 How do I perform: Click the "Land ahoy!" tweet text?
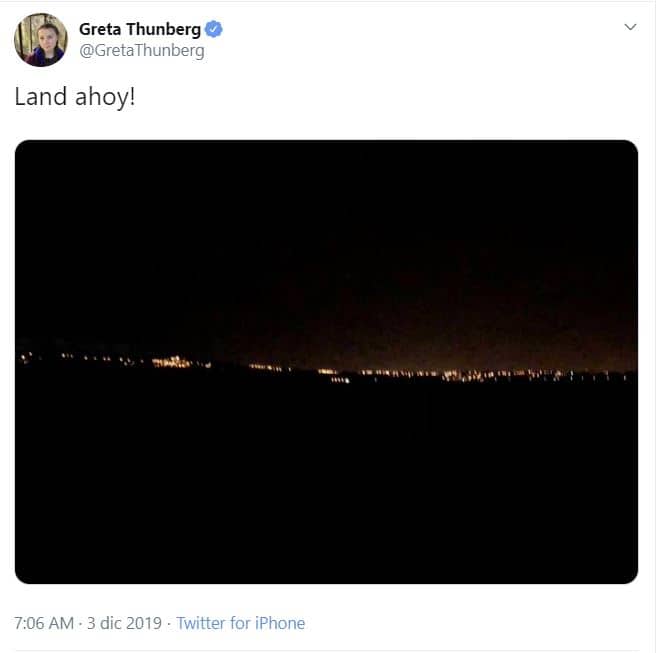(x=74, y=98)
